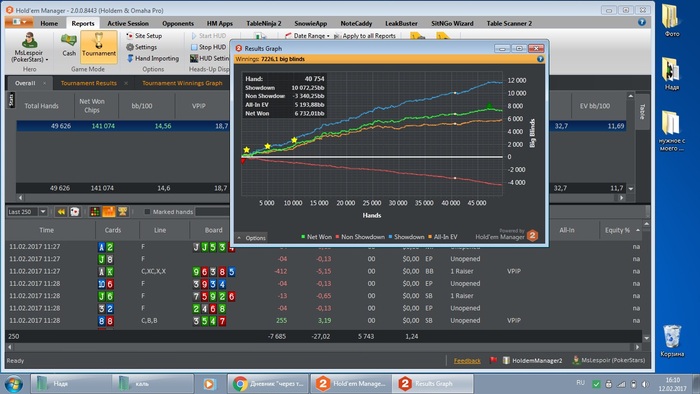The width and height of the screenshot is (700, 394).
Task: Click Start HUD
Action: pos(208,36)
